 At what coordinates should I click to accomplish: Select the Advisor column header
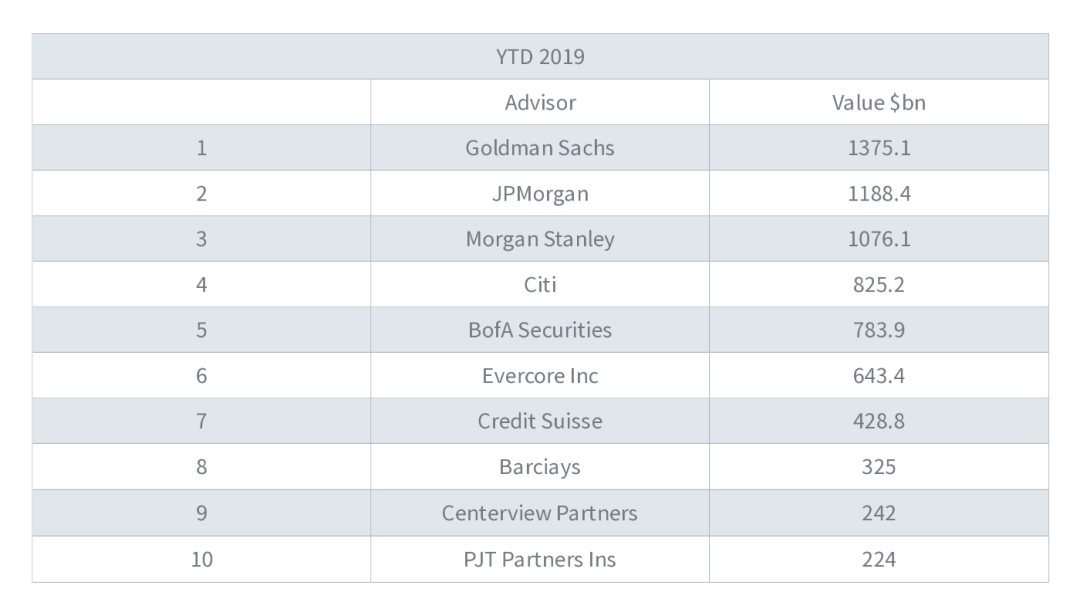coord(540,102)
